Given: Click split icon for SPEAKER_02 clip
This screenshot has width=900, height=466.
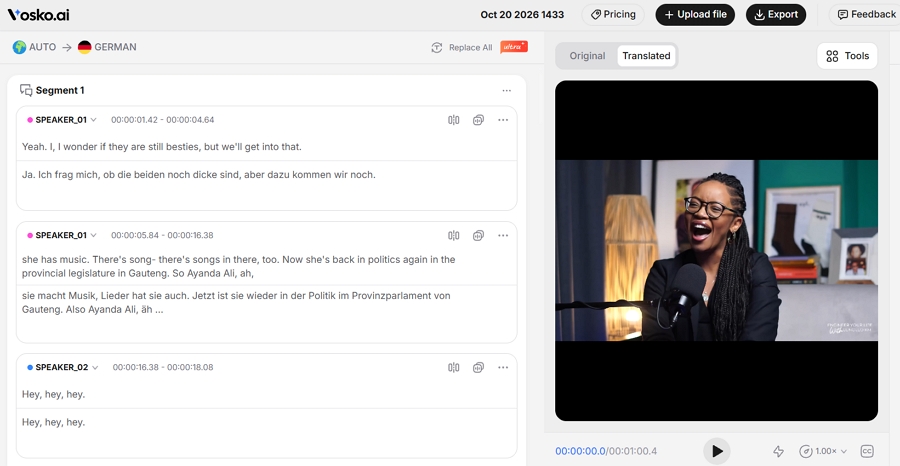Looking at the screenshot, I should click(453, 367).
